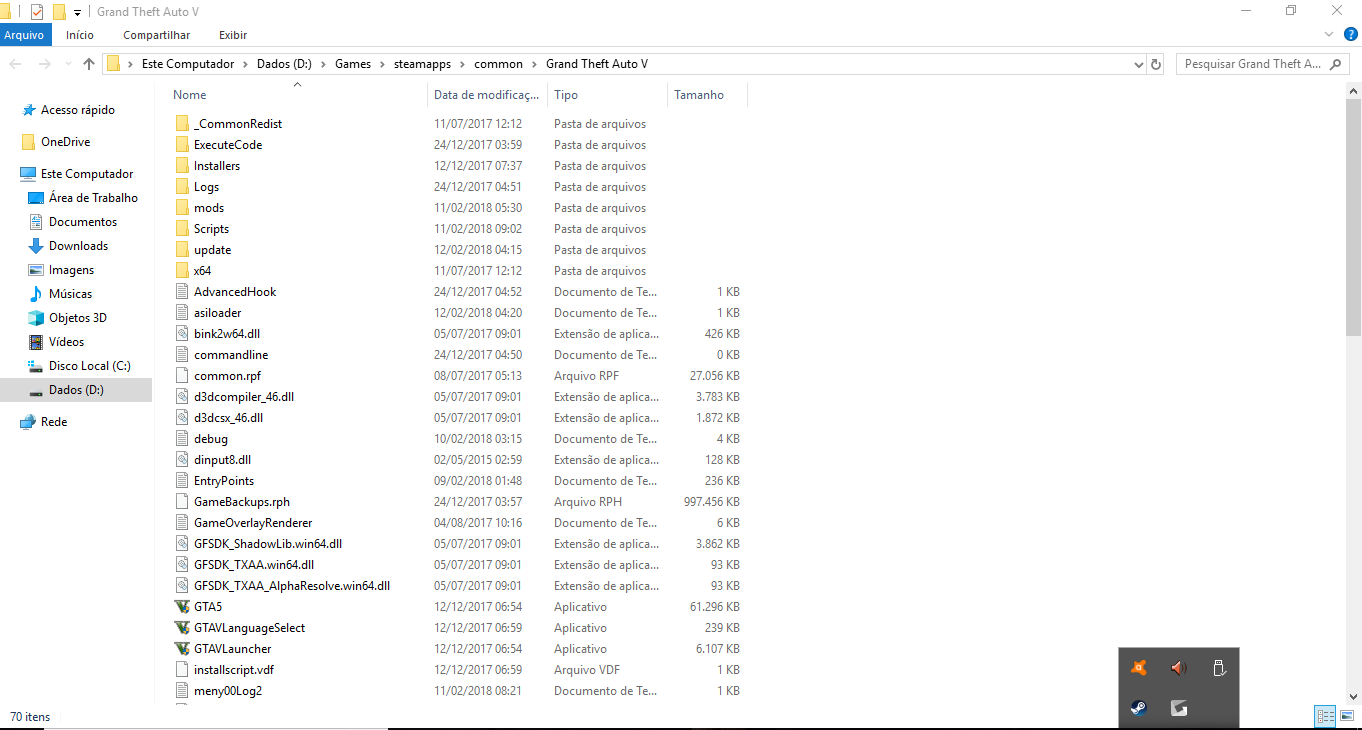Expand chevron after 'Games' in address bar

[382, 64]
